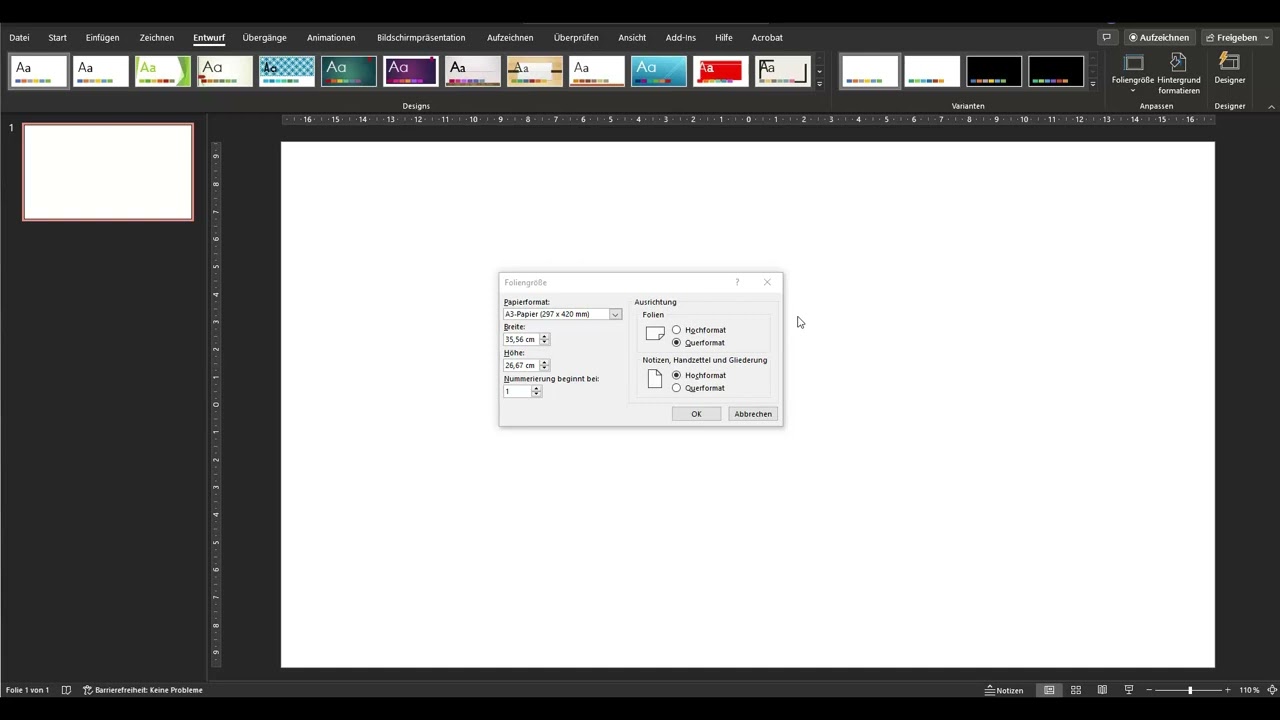The image size is (1280, 720).
Task: Switch to the Start tab
Action: (x=58, y=37)
